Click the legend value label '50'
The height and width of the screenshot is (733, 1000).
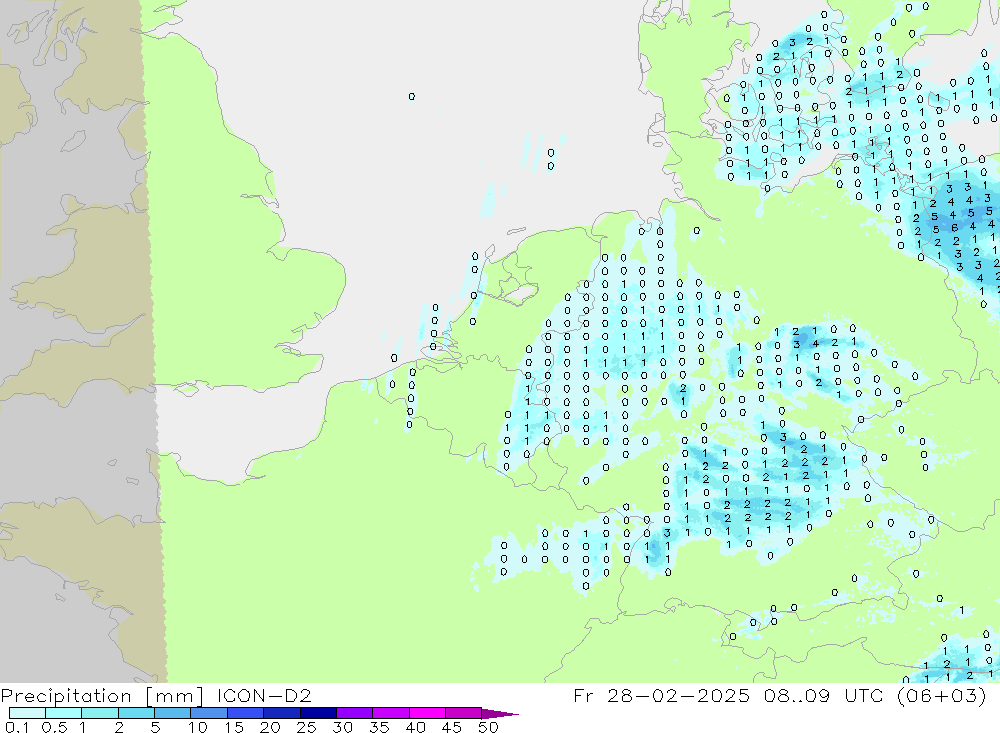point(488,727)
